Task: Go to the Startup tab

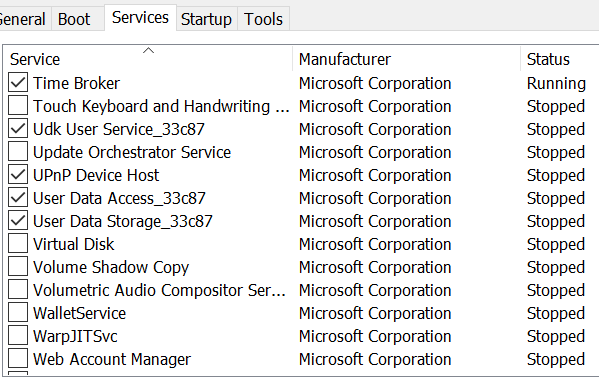Action: (x=206, y=19)
